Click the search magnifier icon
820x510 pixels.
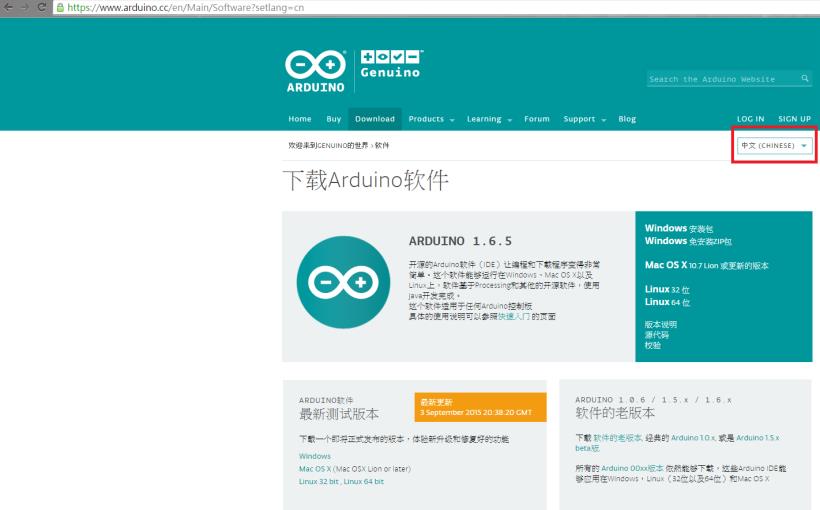pos(805,78)
